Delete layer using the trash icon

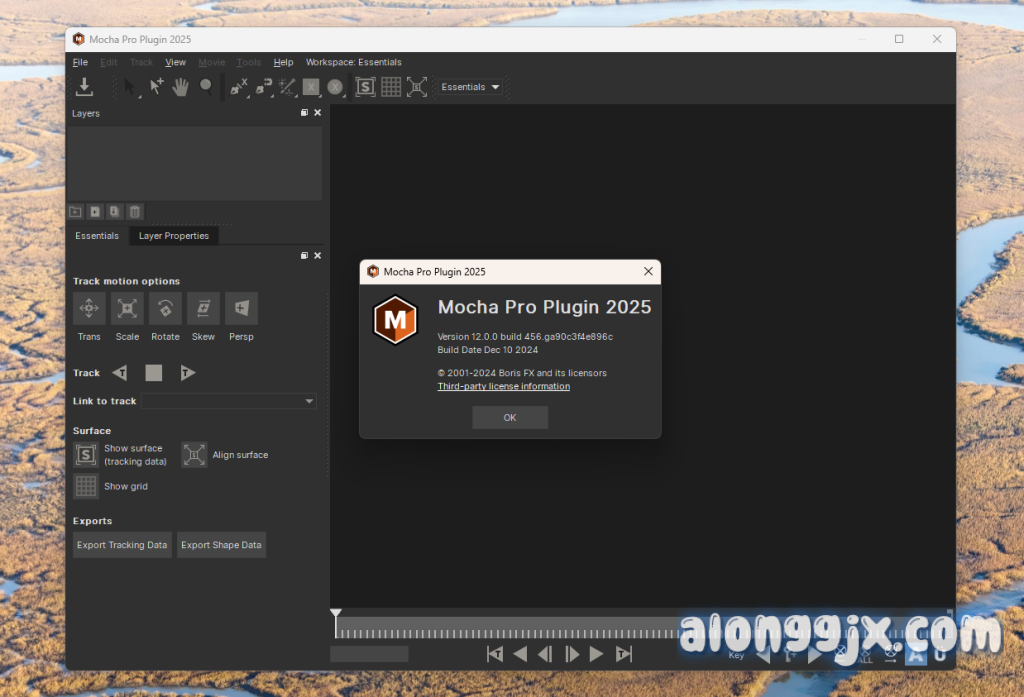click(x=135, y=211)
